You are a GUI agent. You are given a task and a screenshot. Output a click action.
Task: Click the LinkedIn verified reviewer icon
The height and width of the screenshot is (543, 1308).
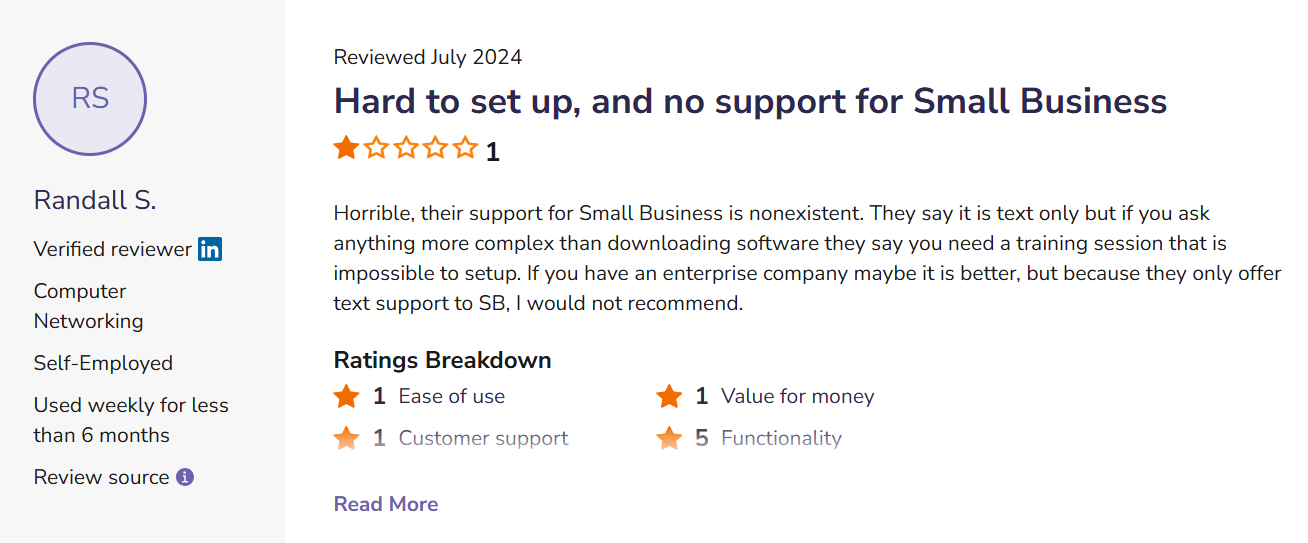pos(210,249)
